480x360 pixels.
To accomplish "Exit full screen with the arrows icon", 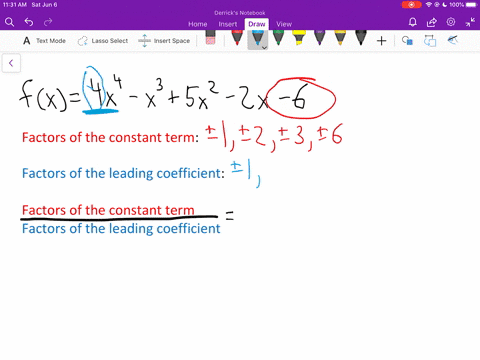I will pos(470,22).
